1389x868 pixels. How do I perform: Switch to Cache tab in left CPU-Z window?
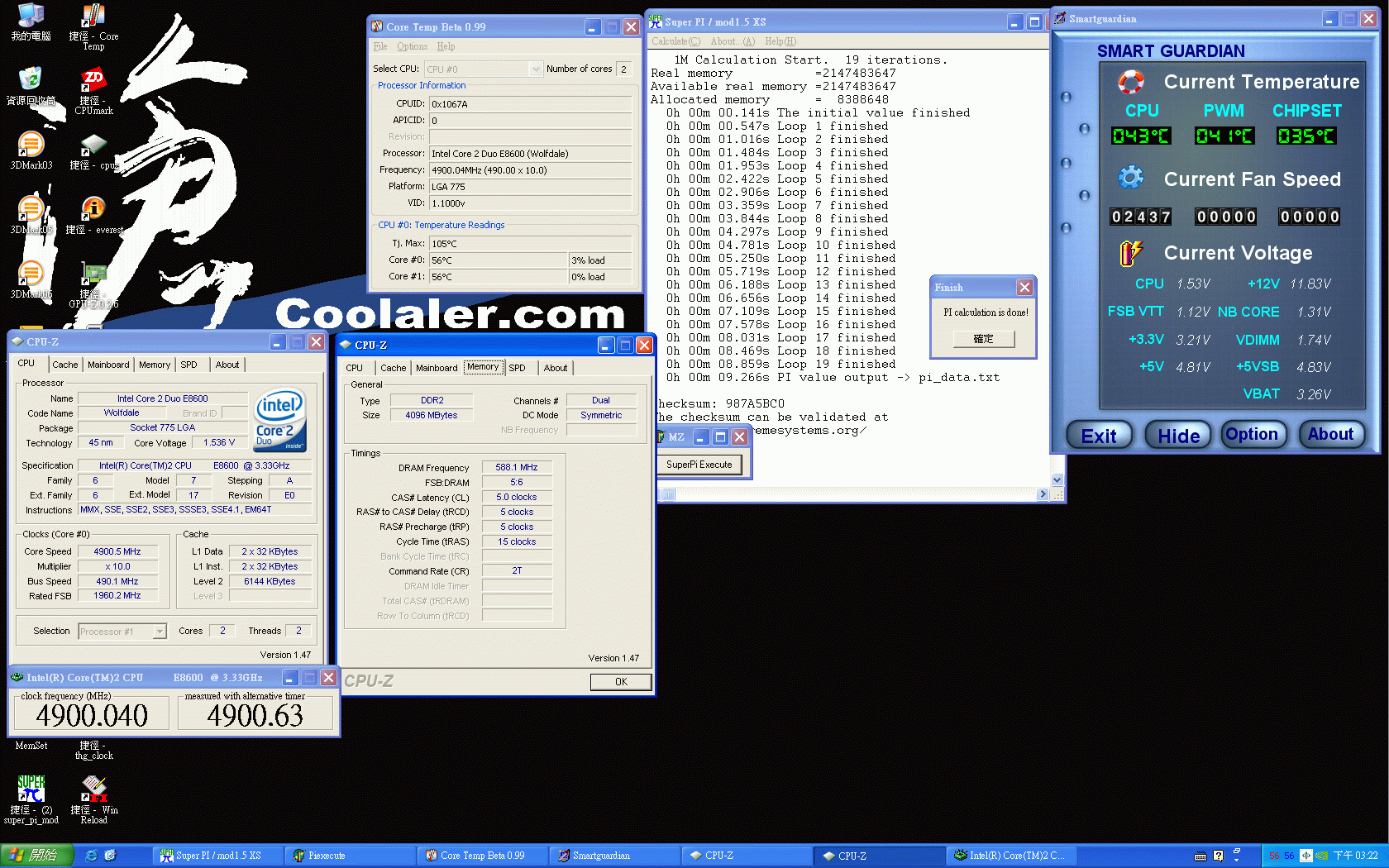click(x=65, y=365)
